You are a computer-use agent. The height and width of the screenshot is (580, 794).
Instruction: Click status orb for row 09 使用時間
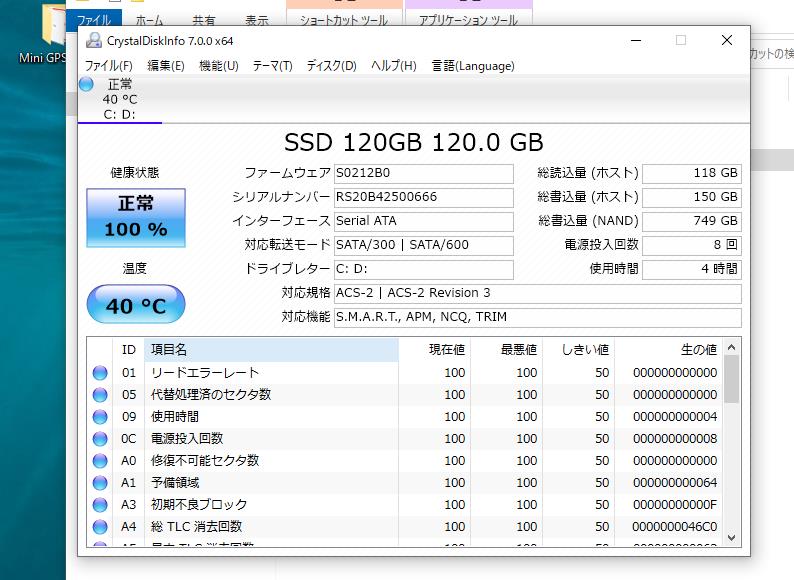click(x=100, y=417)
